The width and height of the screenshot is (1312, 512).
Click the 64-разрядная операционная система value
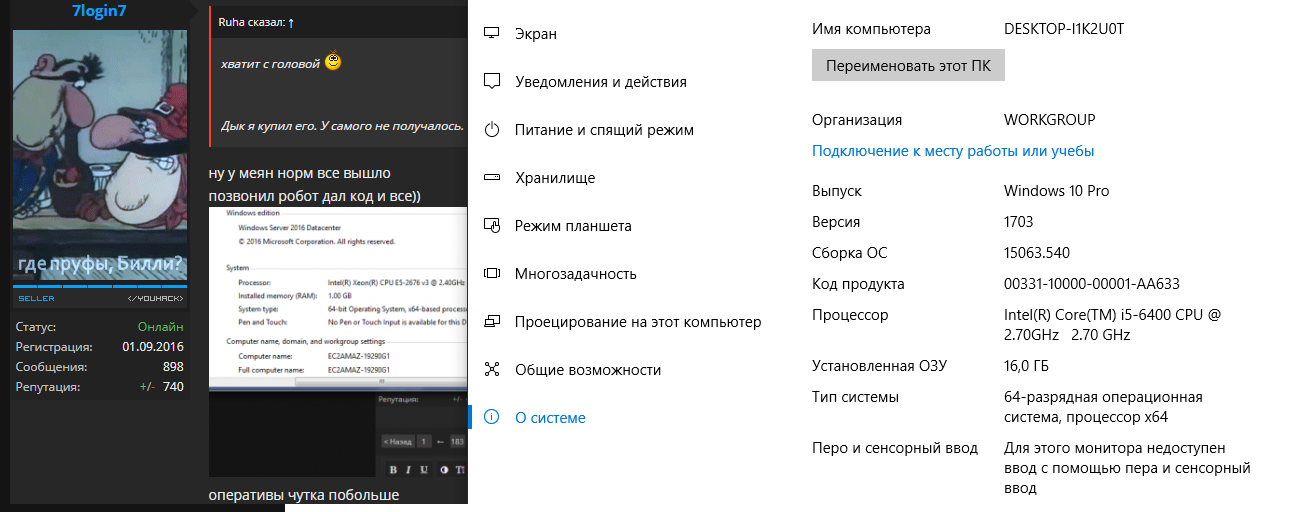point(1103,407)
